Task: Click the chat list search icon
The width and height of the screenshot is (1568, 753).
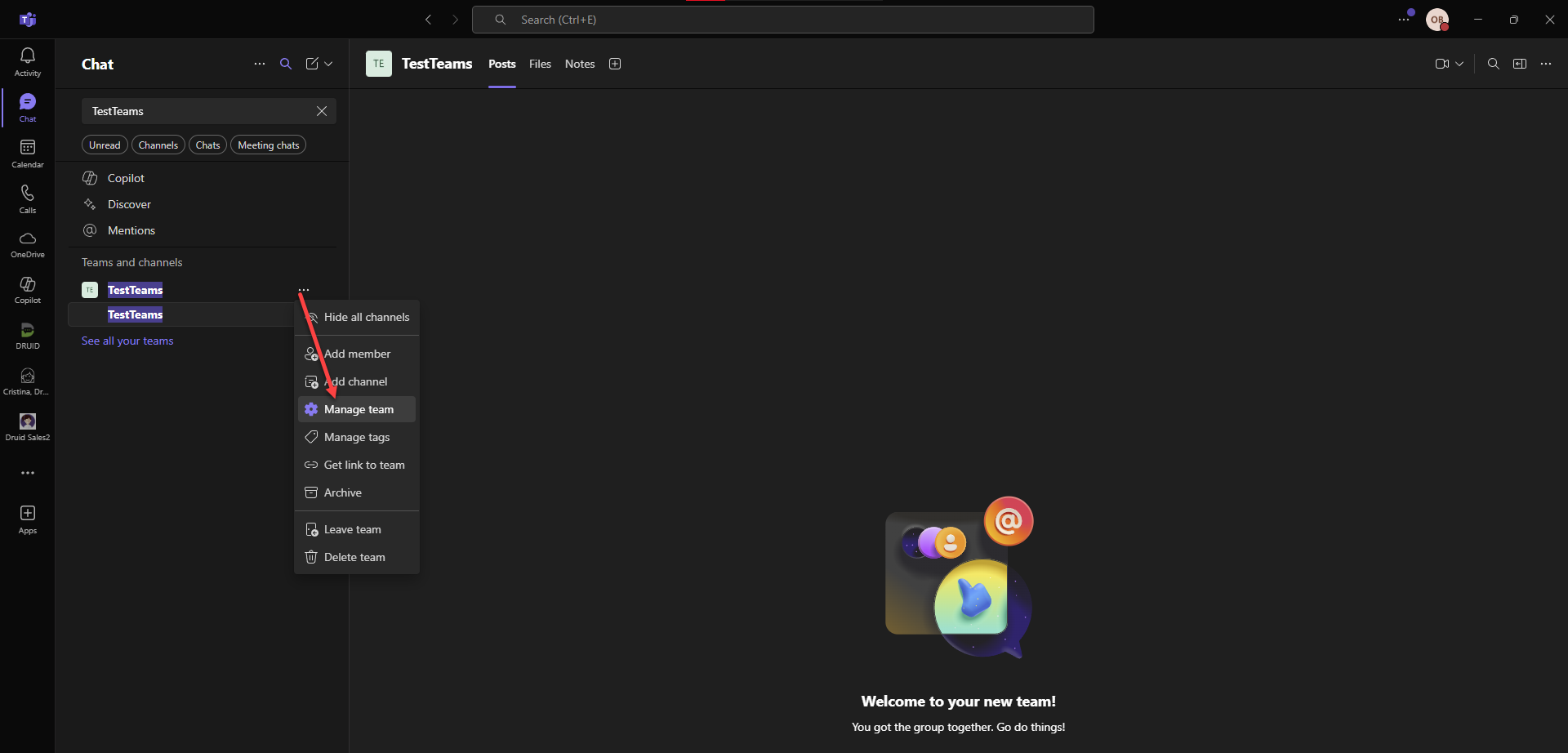Action: pyautogui.click(x=286, y=64)
